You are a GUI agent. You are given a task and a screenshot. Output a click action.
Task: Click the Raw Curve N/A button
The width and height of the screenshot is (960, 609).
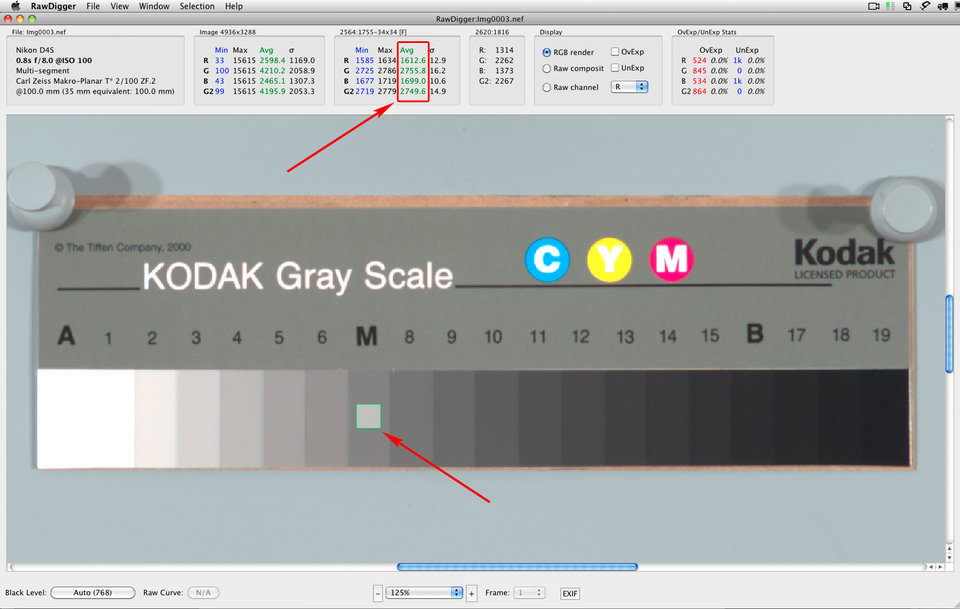click(203, 592)
